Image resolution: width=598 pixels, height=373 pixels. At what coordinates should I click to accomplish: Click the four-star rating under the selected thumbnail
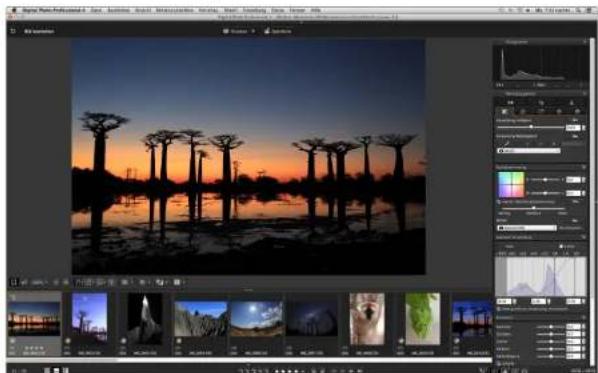click(34, 348)
